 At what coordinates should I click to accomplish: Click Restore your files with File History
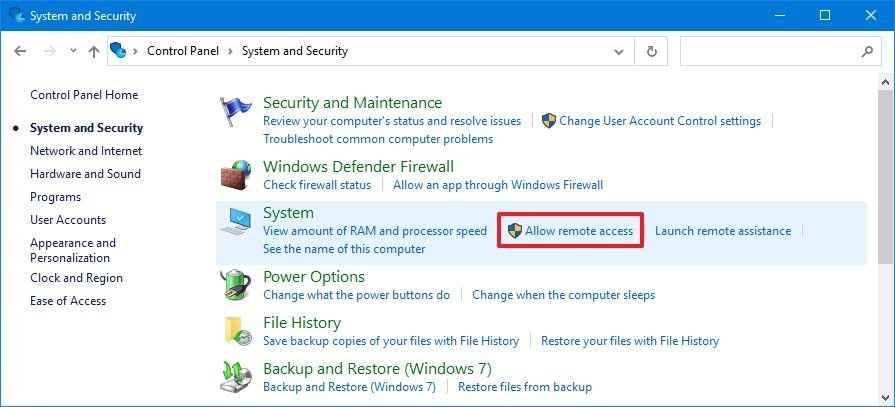tap(630, 341)
